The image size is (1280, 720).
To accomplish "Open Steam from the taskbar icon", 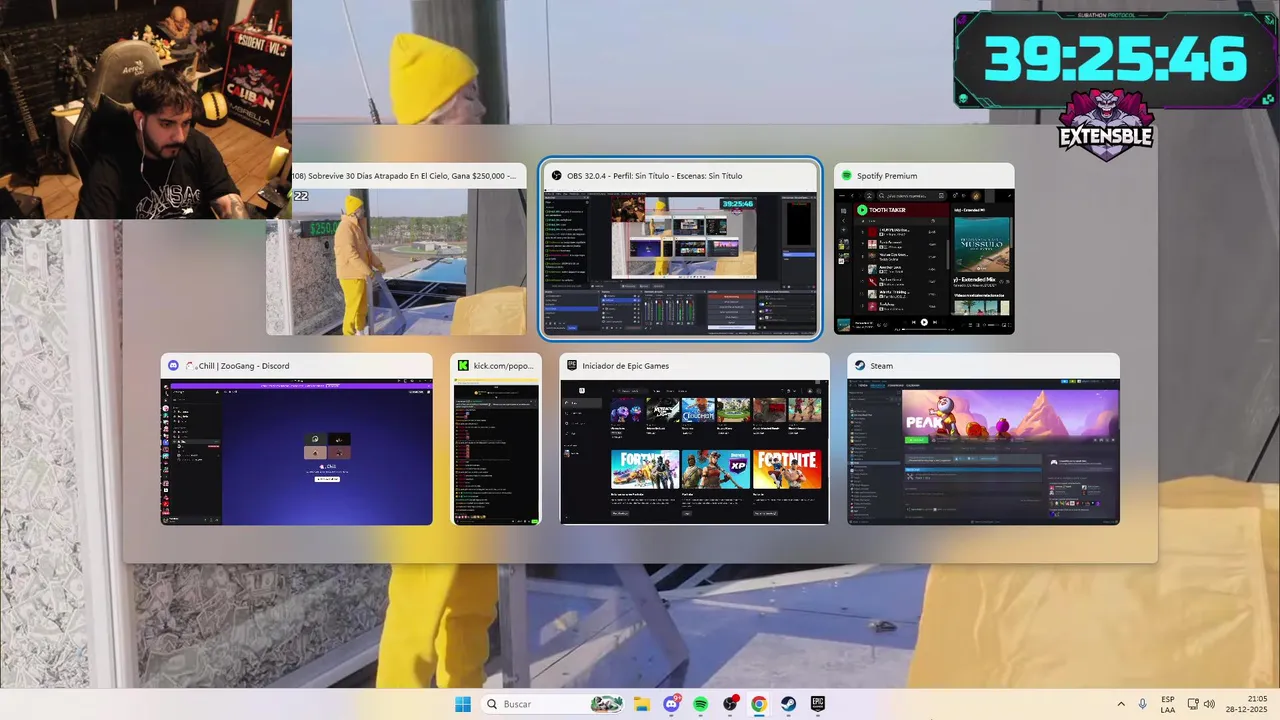I will coord(788,704).
